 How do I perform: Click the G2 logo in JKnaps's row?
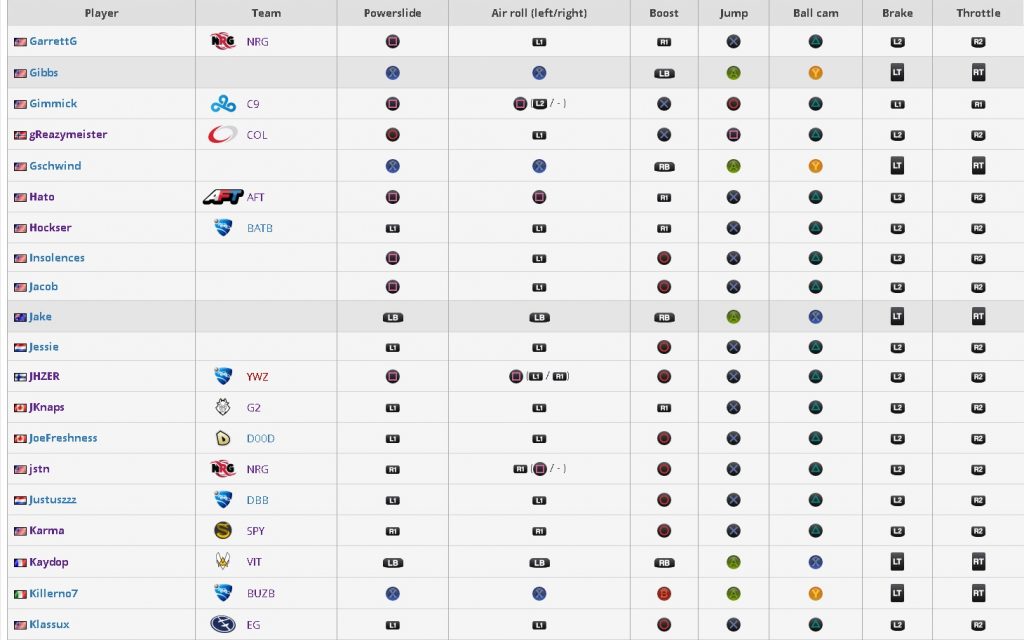[x=223, y=407]
